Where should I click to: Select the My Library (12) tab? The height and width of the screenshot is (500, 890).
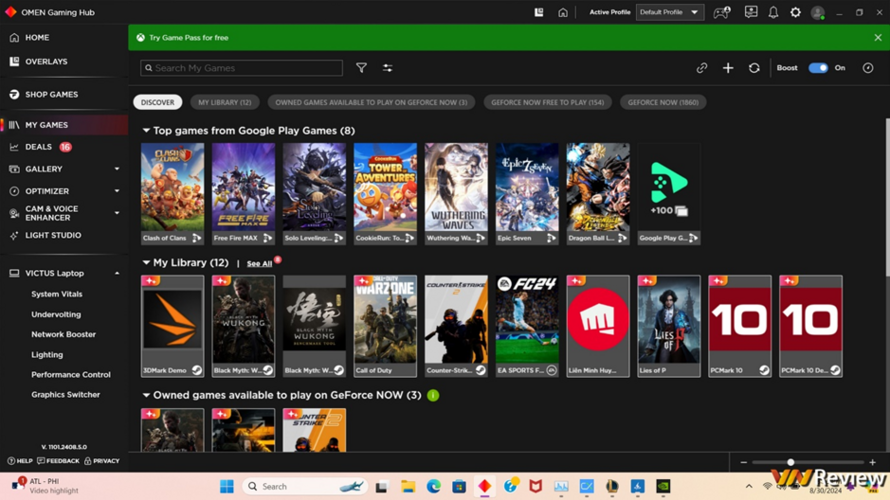(224, 102)
